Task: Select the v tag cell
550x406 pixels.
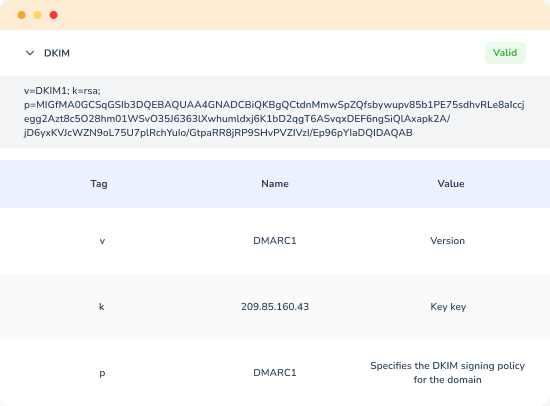Action: pos(102,241)
